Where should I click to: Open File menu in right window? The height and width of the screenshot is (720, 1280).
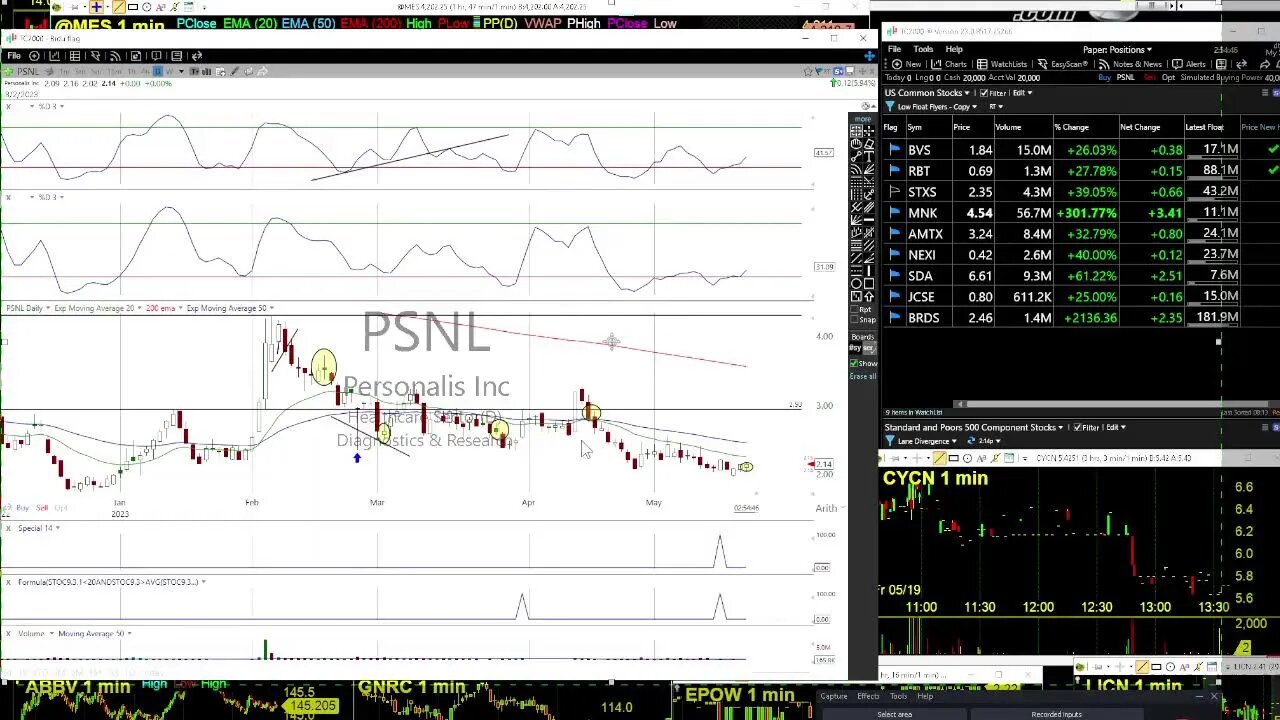click(894, 49)
